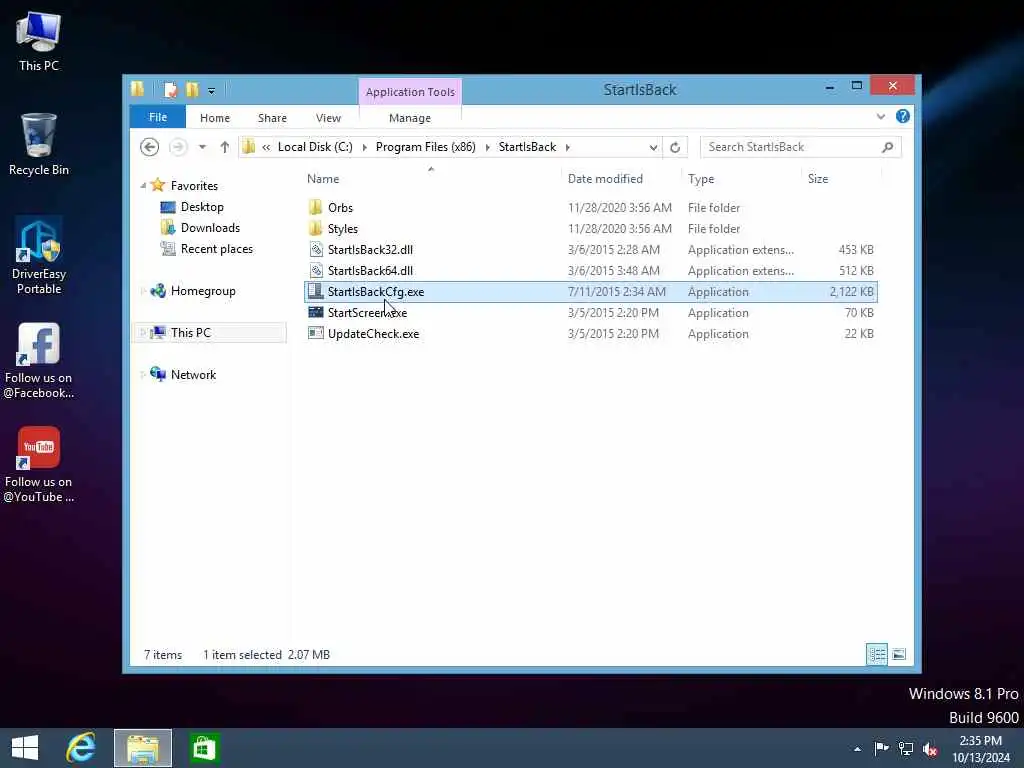Open address bar history dropdown
Viewport: 1024px width, 768px height.
click(653, 148)
